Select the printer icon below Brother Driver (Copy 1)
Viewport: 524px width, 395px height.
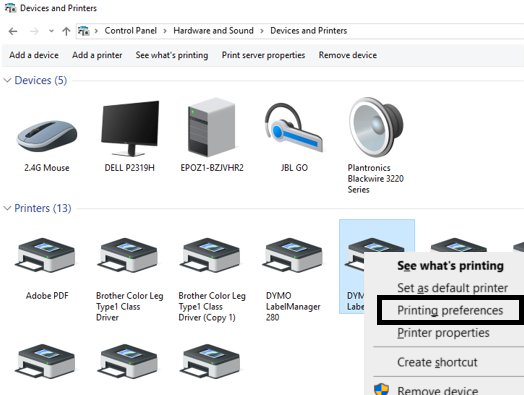pyautogui.click(x=210, y=361)
